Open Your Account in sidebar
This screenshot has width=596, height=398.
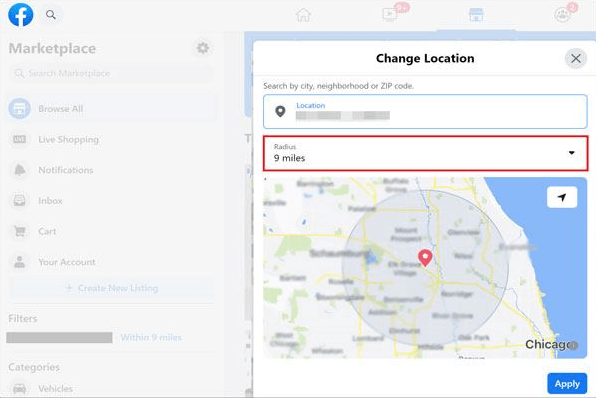tap(111, 262)
